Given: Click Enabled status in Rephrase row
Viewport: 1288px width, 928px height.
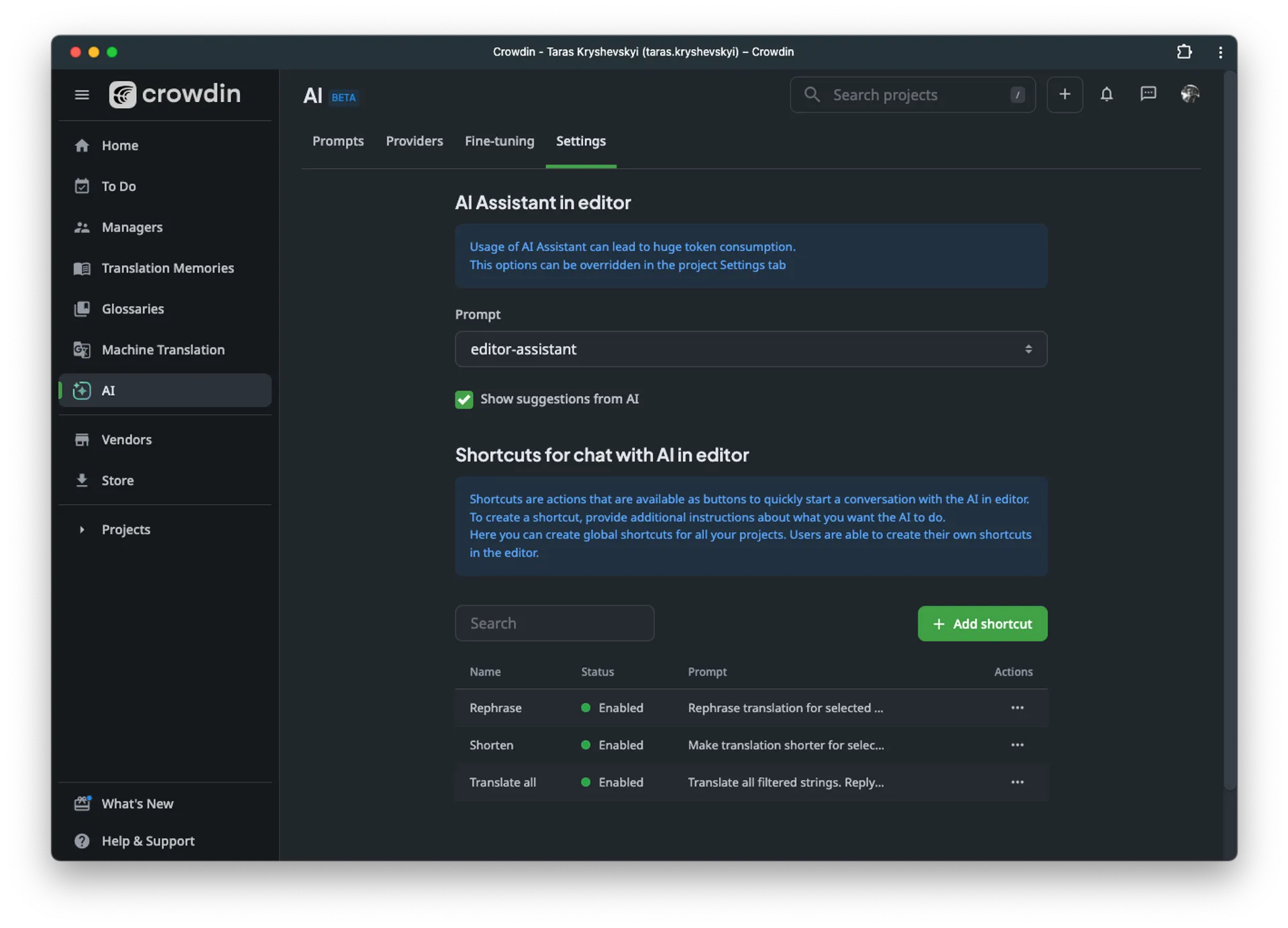Looking at the screenshot, I should 612,708.
